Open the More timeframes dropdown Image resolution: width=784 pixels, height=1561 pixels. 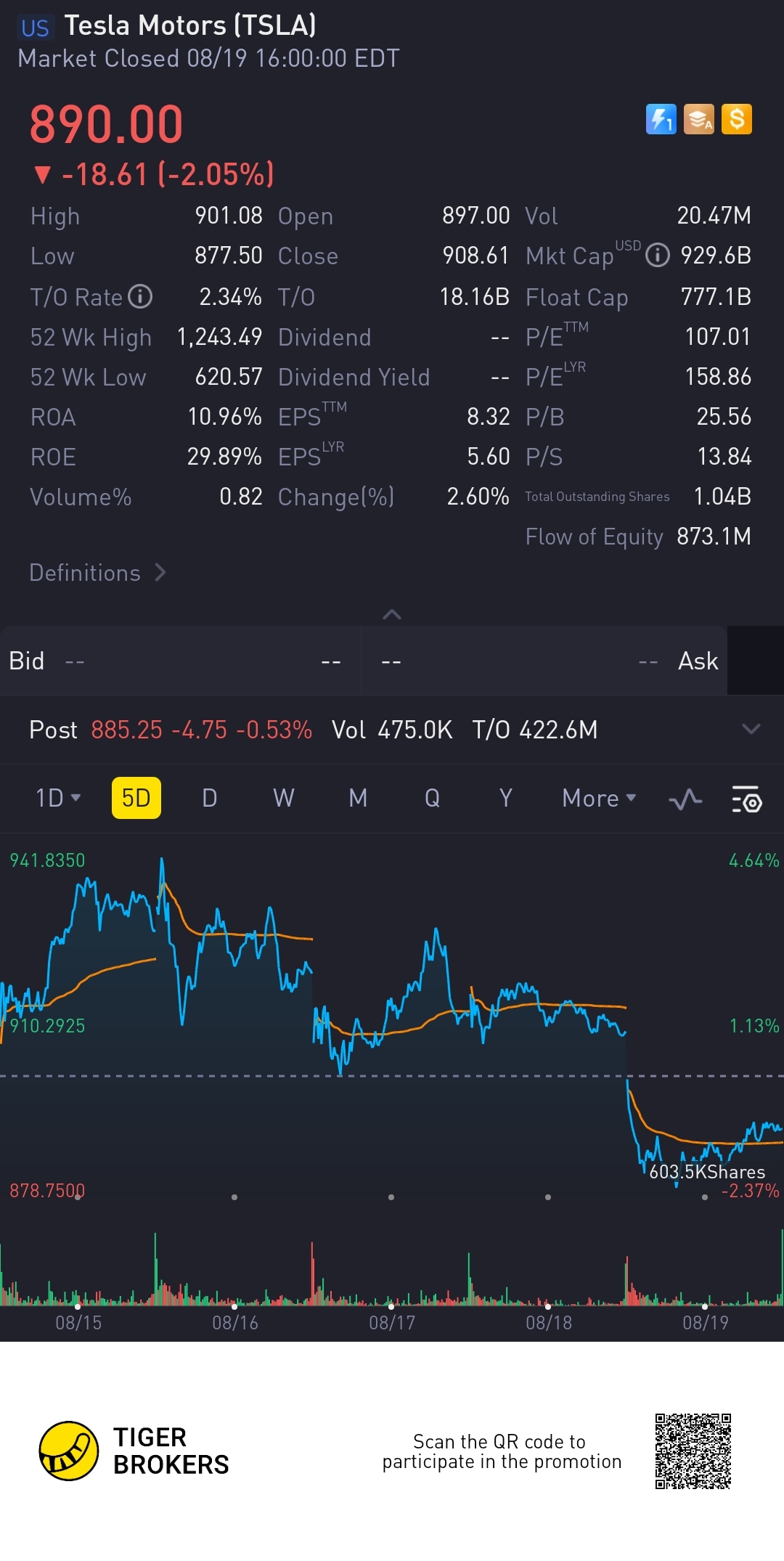[x=600, y=798]
